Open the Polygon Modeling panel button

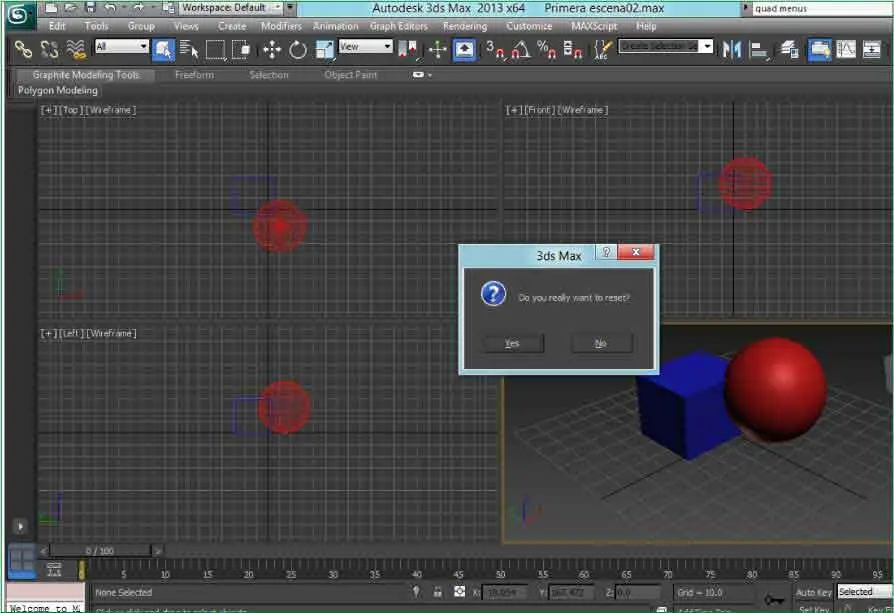tap(58, 90)
